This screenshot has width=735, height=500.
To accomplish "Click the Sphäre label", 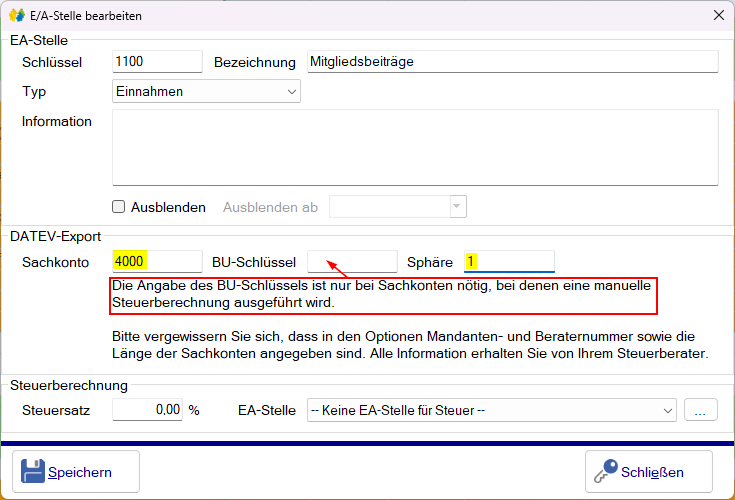I will click(430, 262).
